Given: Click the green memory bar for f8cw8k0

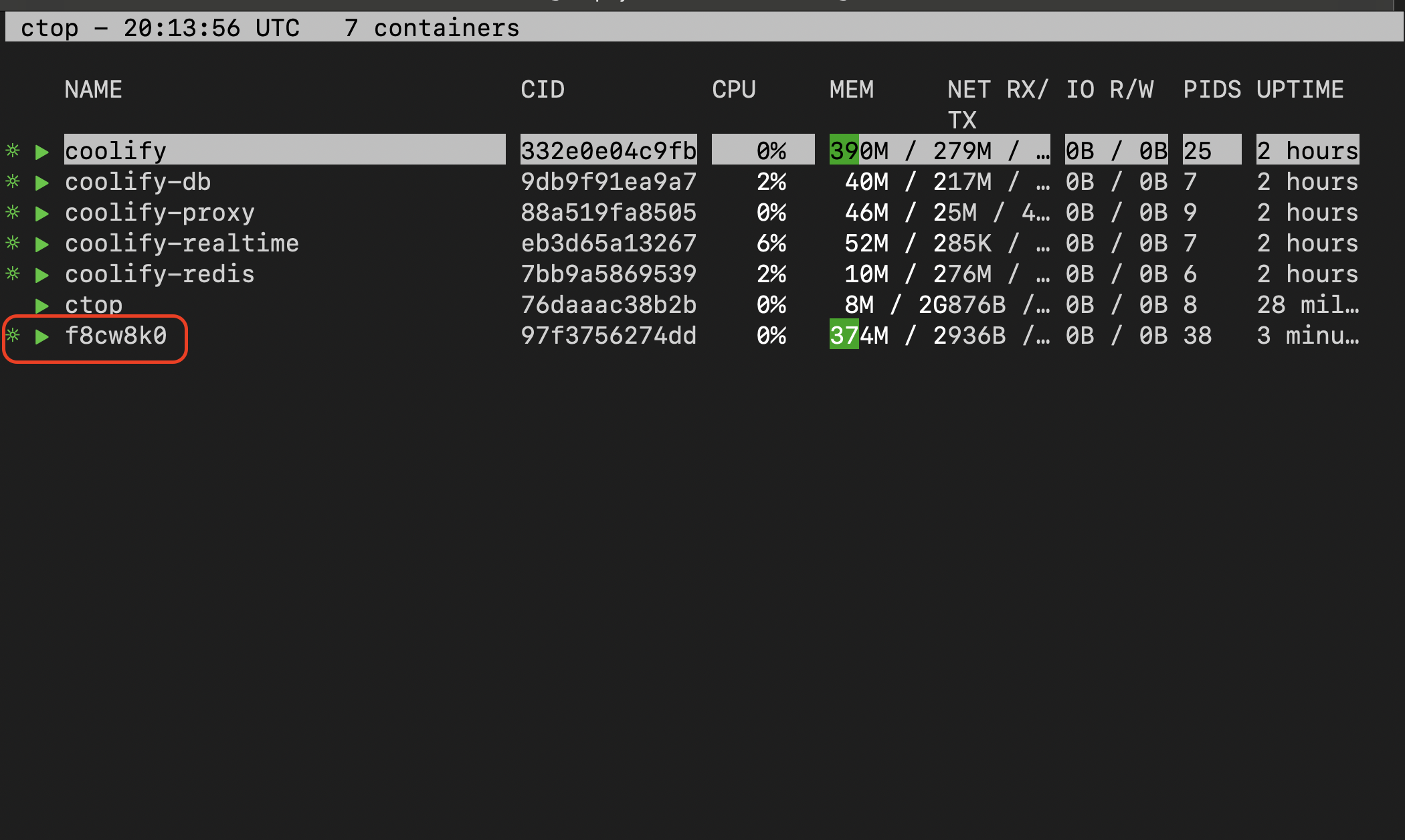Looking at the screenshot, I should (844, 335).
